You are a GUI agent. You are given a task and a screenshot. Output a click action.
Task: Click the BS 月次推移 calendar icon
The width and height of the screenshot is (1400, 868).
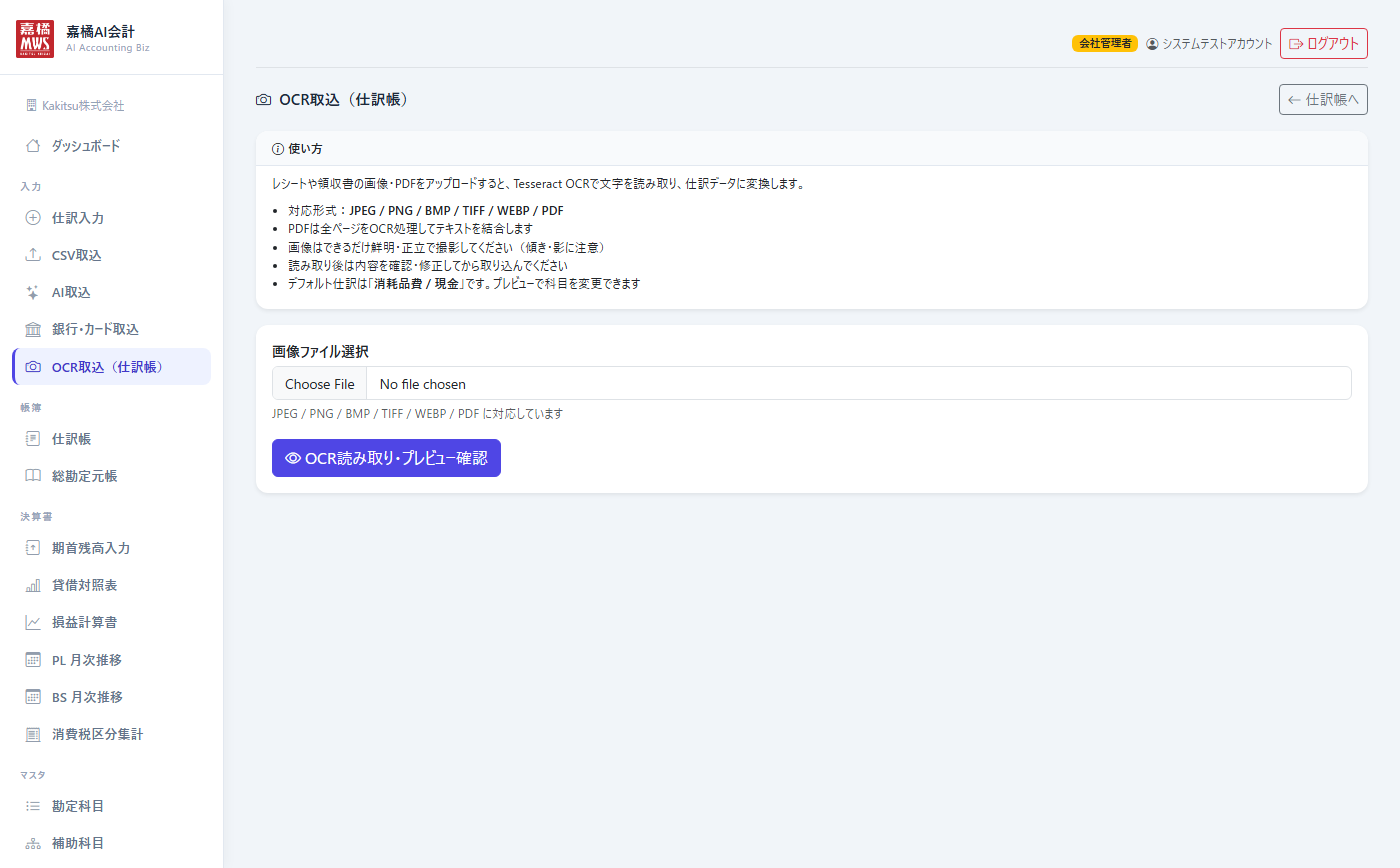33,697
